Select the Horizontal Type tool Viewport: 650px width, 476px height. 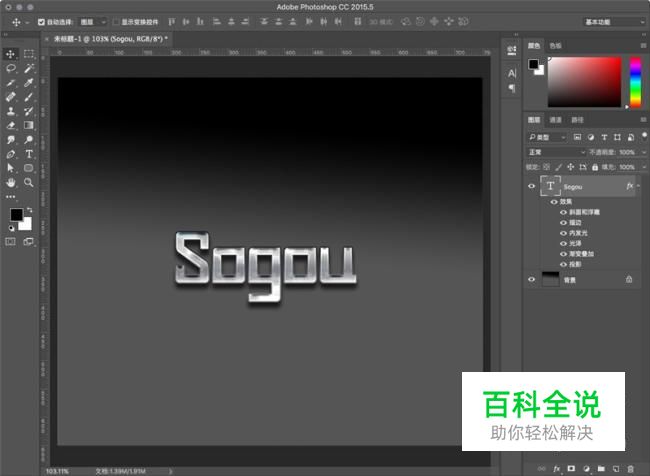tap(29, 155)
